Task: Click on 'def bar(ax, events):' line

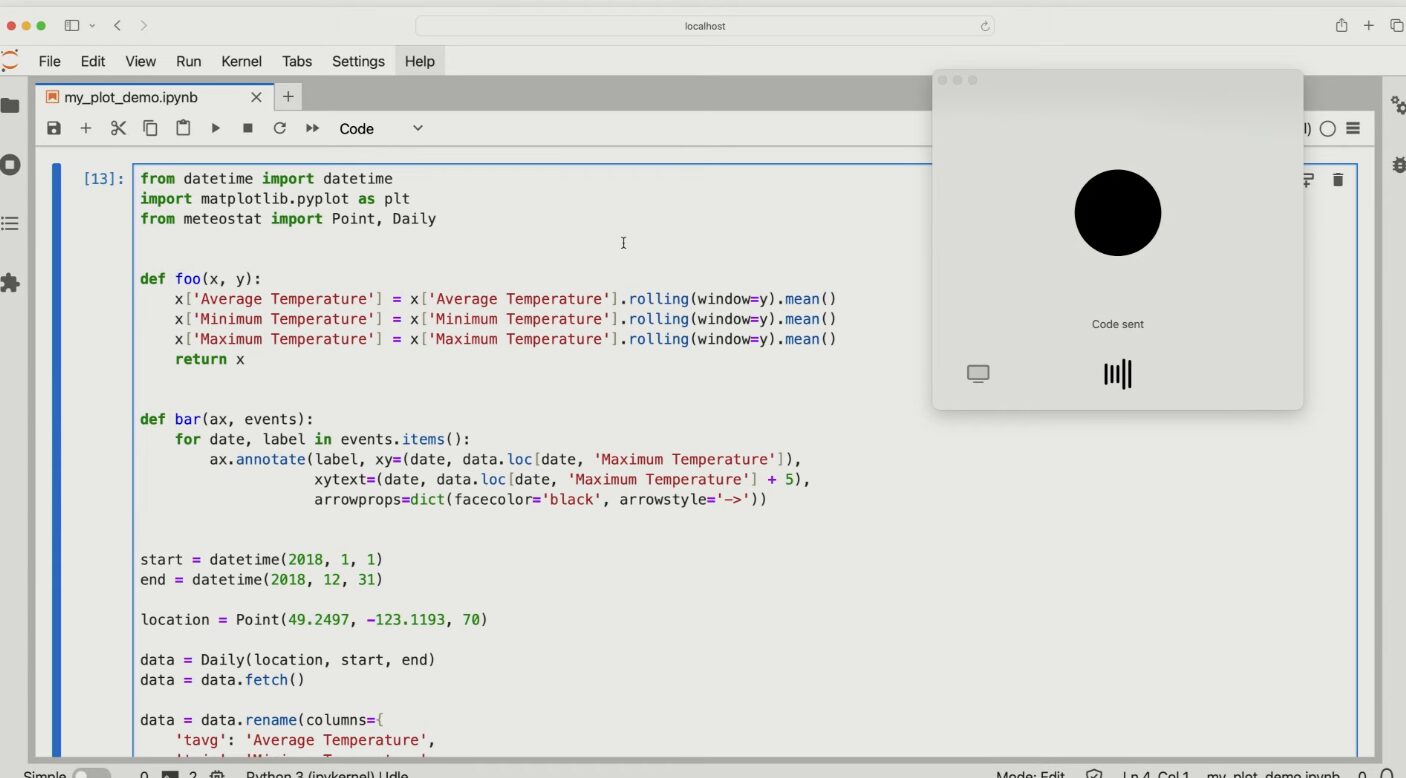Action: [226, 419]
